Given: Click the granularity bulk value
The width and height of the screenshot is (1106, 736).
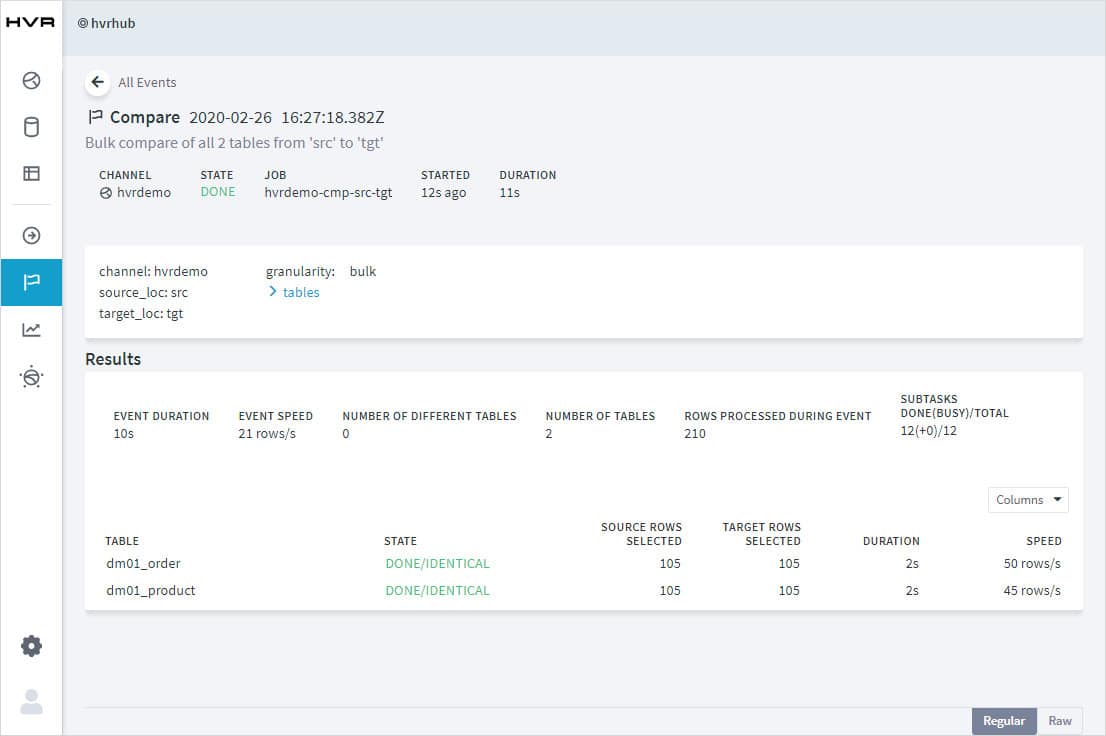Looking at the screenshot, I should click(363, 271).
